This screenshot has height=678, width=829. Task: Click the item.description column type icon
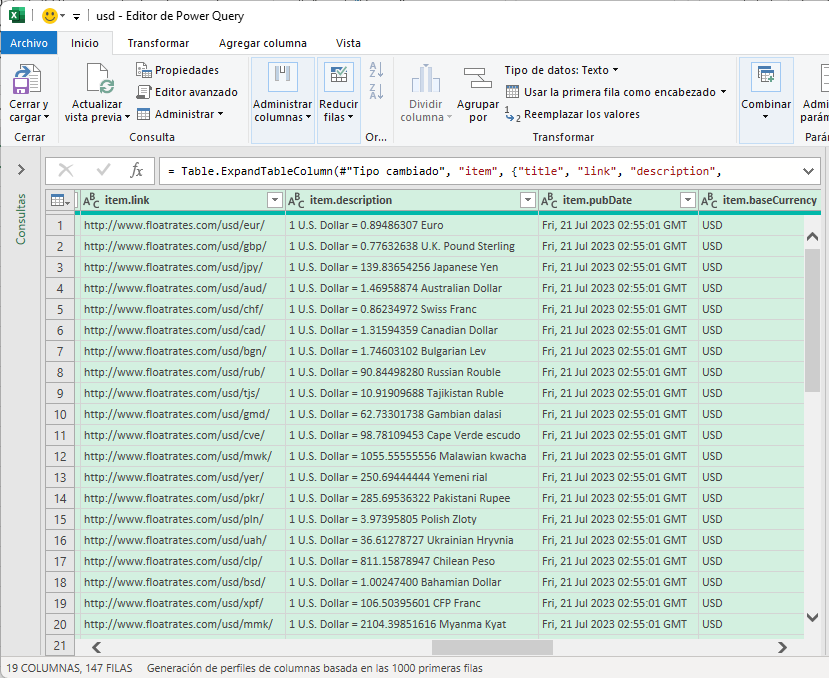[x=296, y=200]
